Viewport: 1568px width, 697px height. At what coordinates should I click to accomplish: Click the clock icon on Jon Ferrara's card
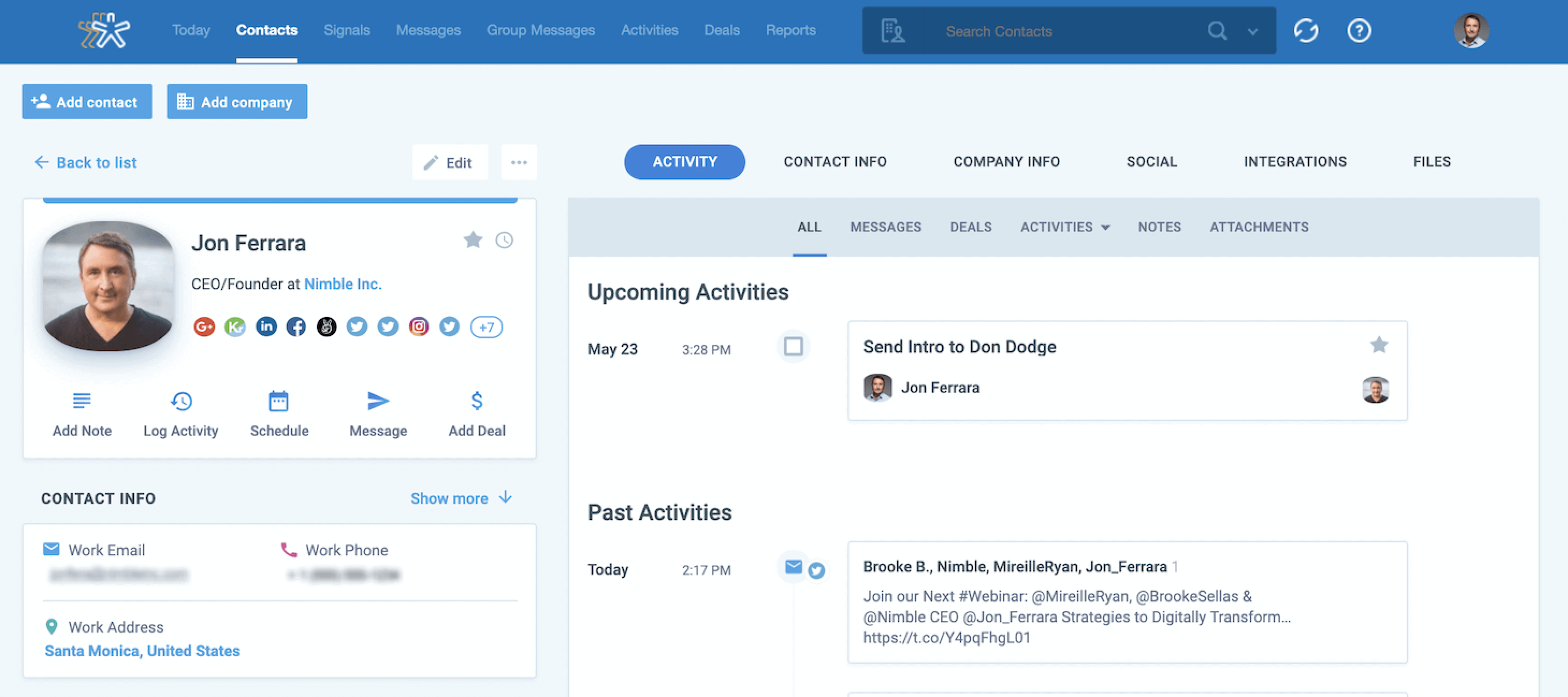coord(504,240)
